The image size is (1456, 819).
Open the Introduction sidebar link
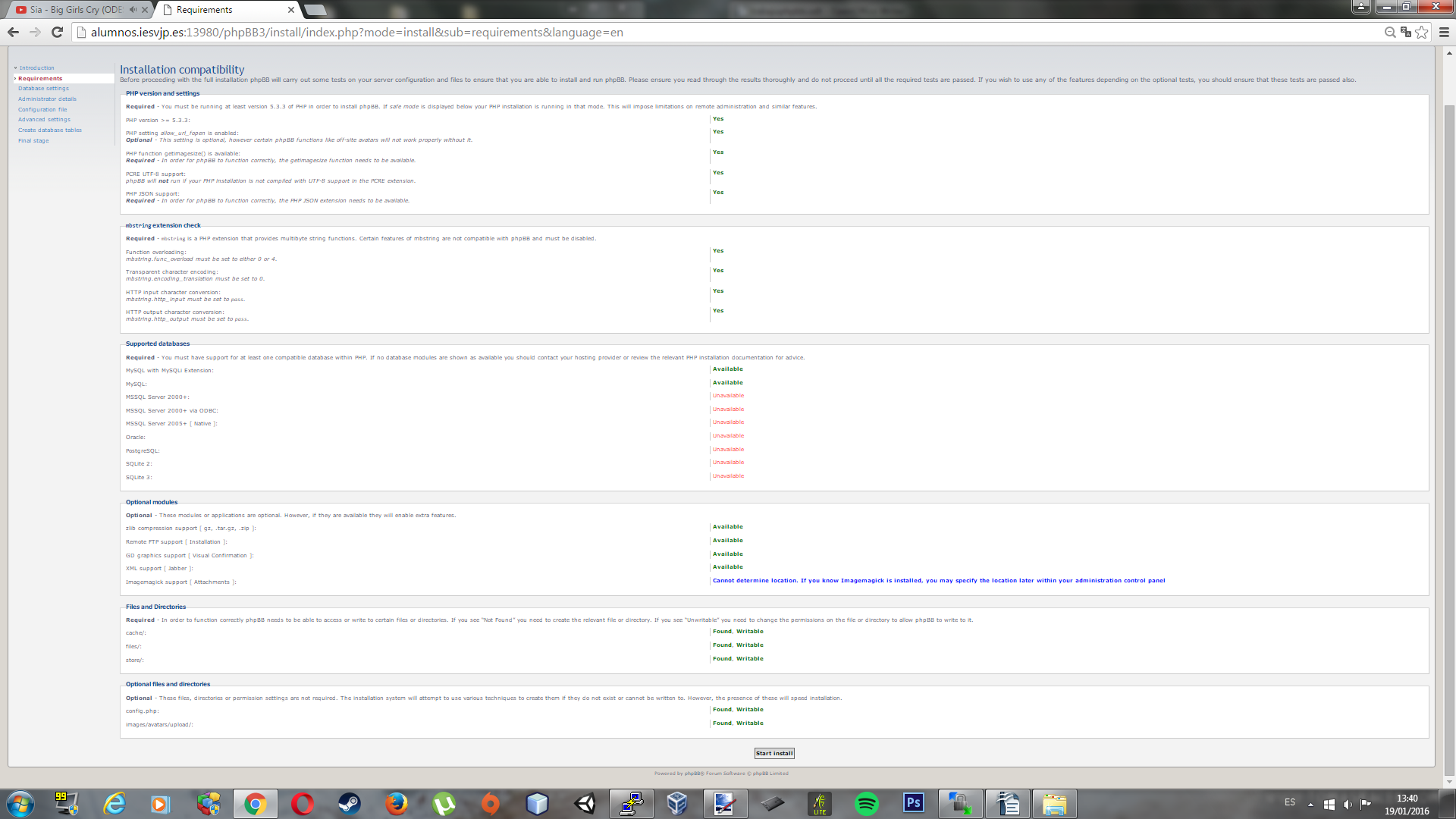click(36, 68)
